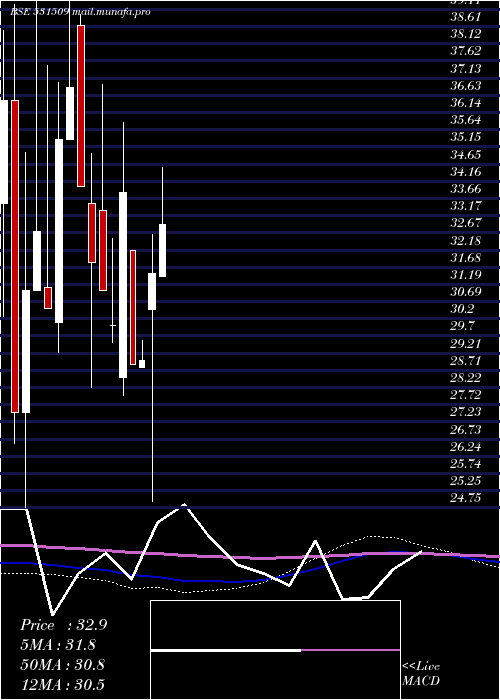Click the 29.21 price axis label
500x700 pixels.
pyautogui.click(x=466, y=344)
